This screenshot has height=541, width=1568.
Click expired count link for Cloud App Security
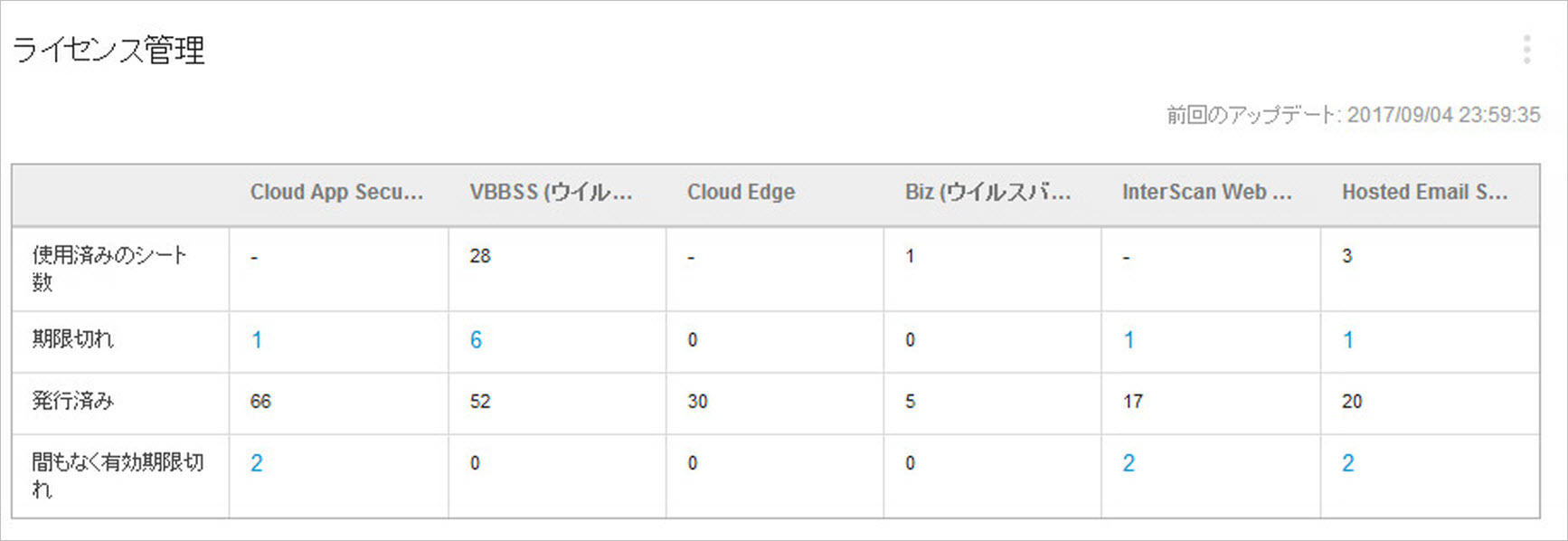[x=257, y=340]
